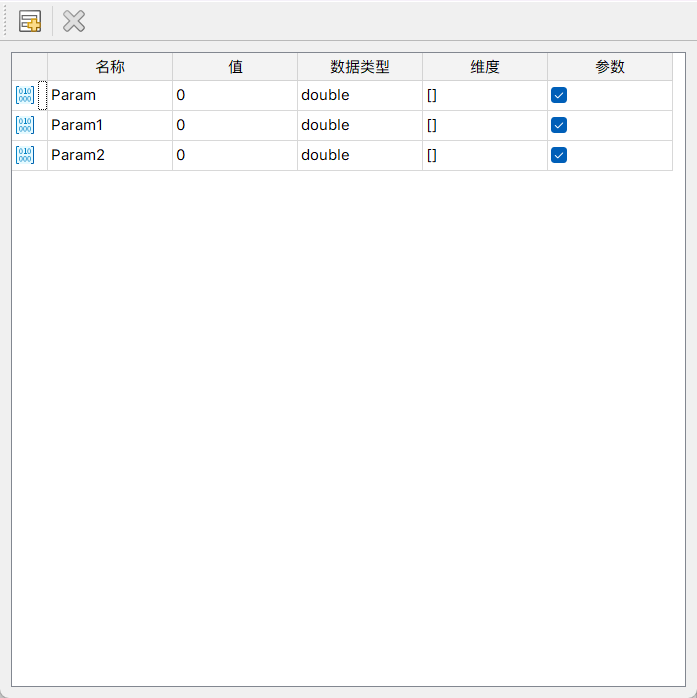Click the 参数 column header
This screenshot has width=697, height=698.
coord(610,67)
